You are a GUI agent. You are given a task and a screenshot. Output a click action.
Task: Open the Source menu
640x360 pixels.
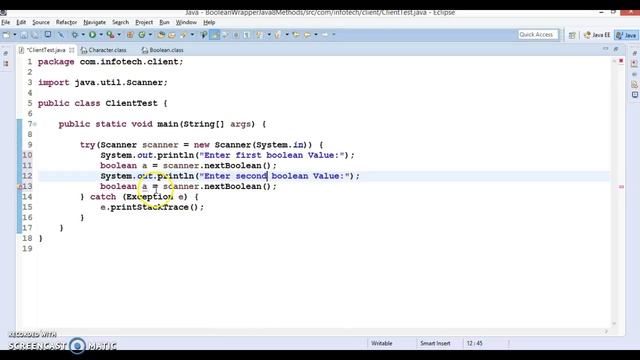tap(41, 22)
